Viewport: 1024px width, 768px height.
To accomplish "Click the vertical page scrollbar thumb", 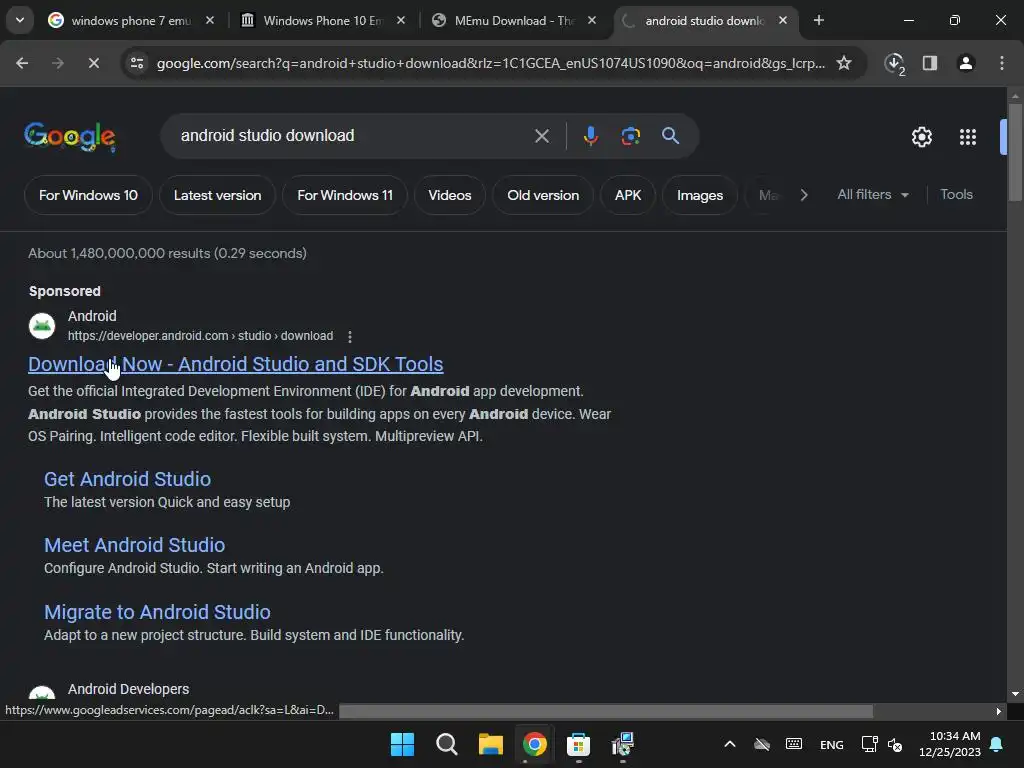I will pyautogui.click(x=1014, y=152).
